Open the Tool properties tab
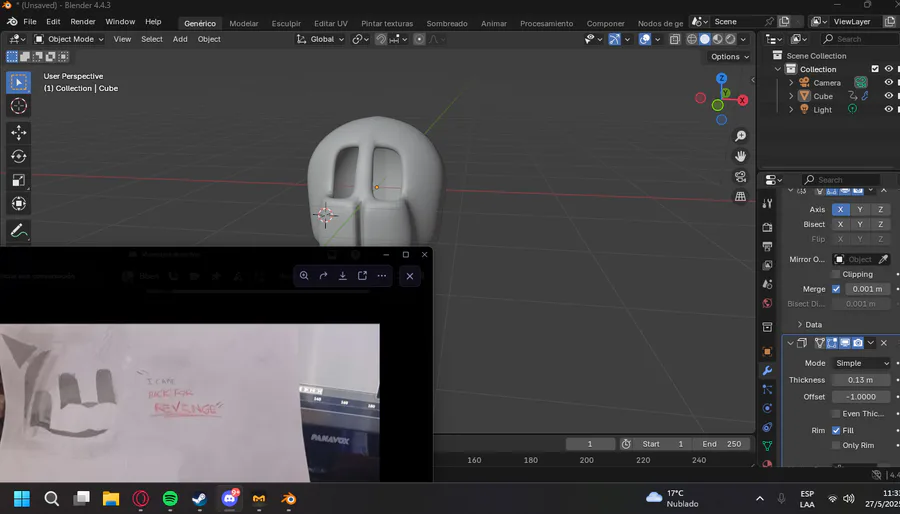The height and width of the screenshot is (514, 900). click(x=767, y=203)
